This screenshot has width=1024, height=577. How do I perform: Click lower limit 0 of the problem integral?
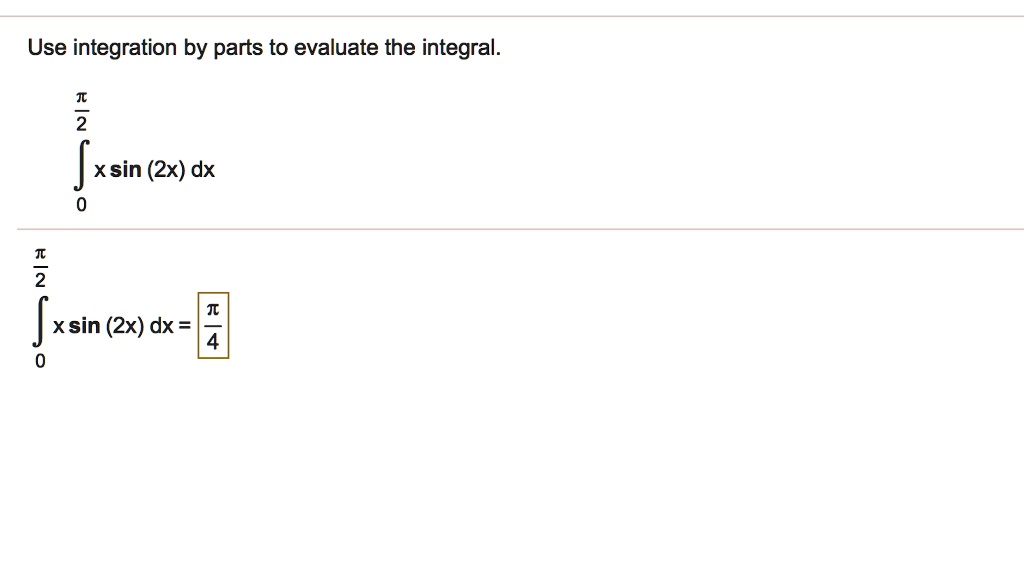tap(82, 206)
